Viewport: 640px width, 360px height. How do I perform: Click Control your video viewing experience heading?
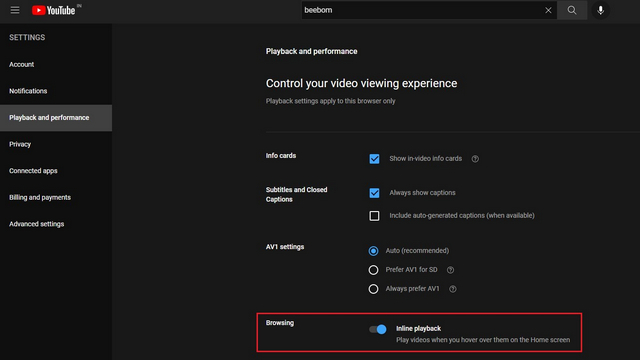(361, 83)
